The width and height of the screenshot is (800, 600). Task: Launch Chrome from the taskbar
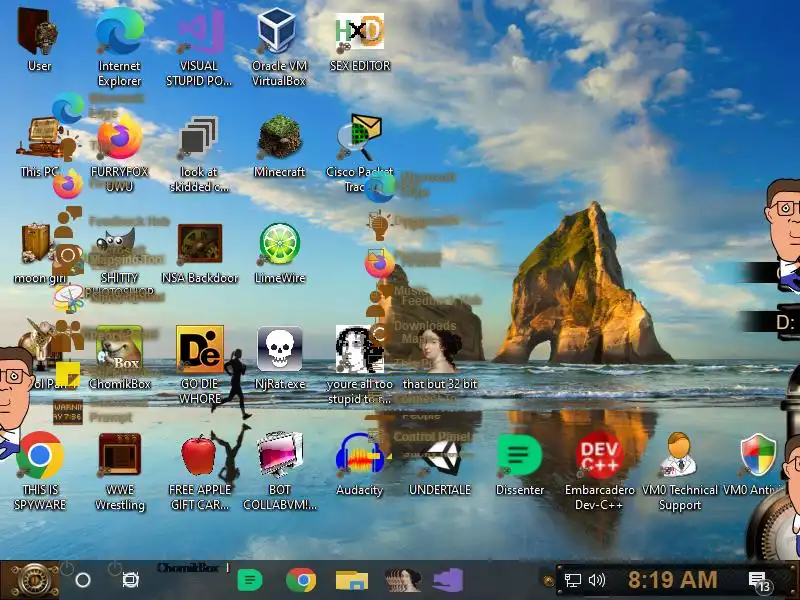pos(301,580)
